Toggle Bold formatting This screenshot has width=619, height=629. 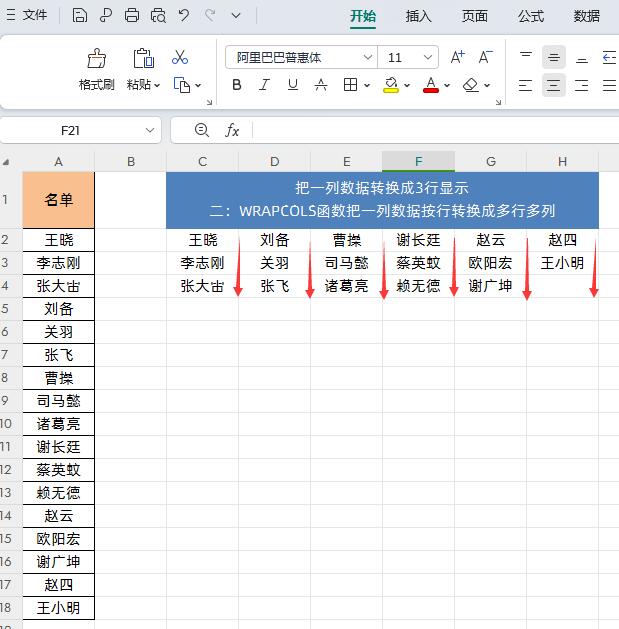click(237, 85)
